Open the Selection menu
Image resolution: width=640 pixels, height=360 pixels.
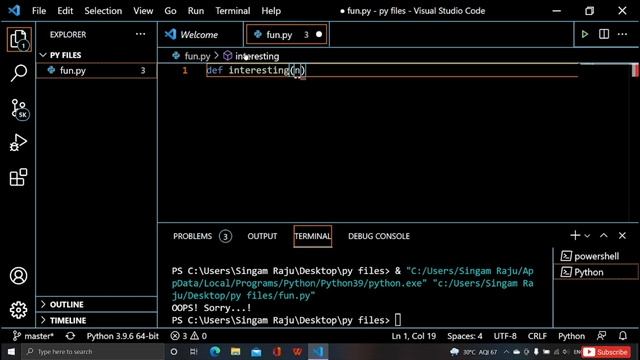click(x=103, y=11)
